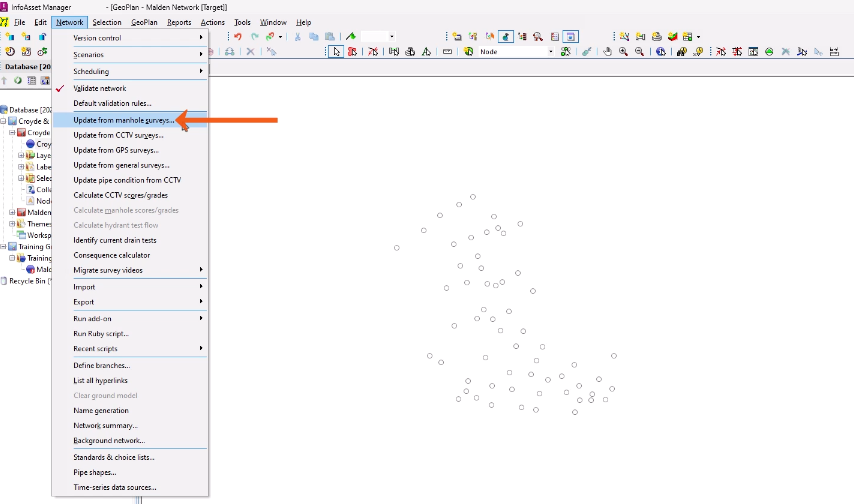This screenshot has width=854, height=504.
Task: Open the Tools menu
Action: coord(242,22)
